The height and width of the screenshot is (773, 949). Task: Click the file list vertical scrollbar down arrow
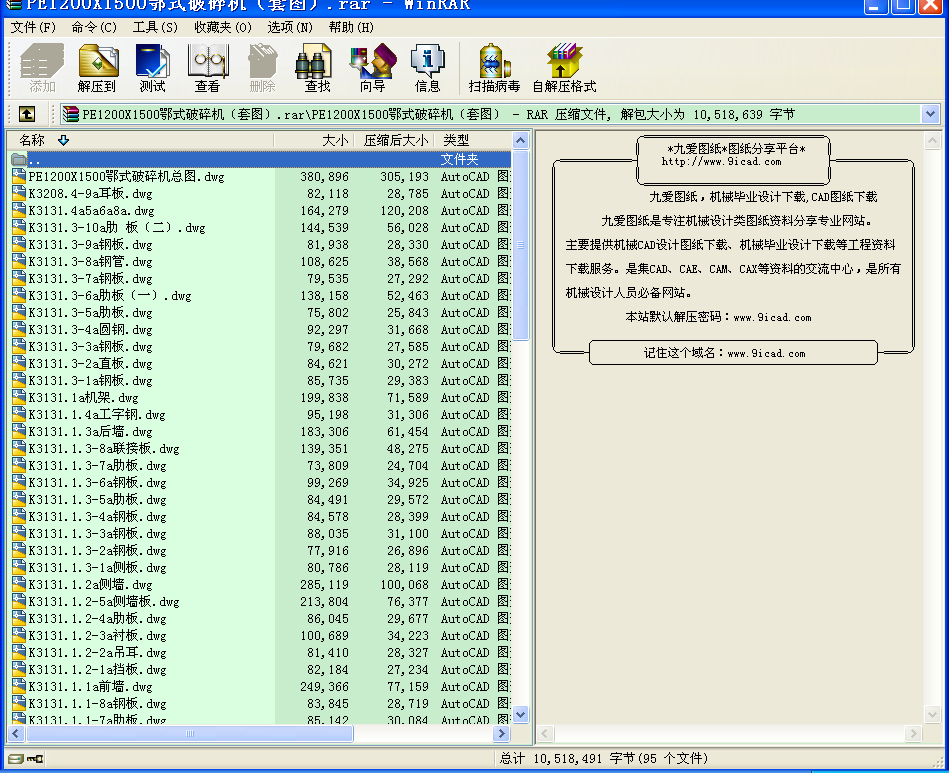pos(520,715)
